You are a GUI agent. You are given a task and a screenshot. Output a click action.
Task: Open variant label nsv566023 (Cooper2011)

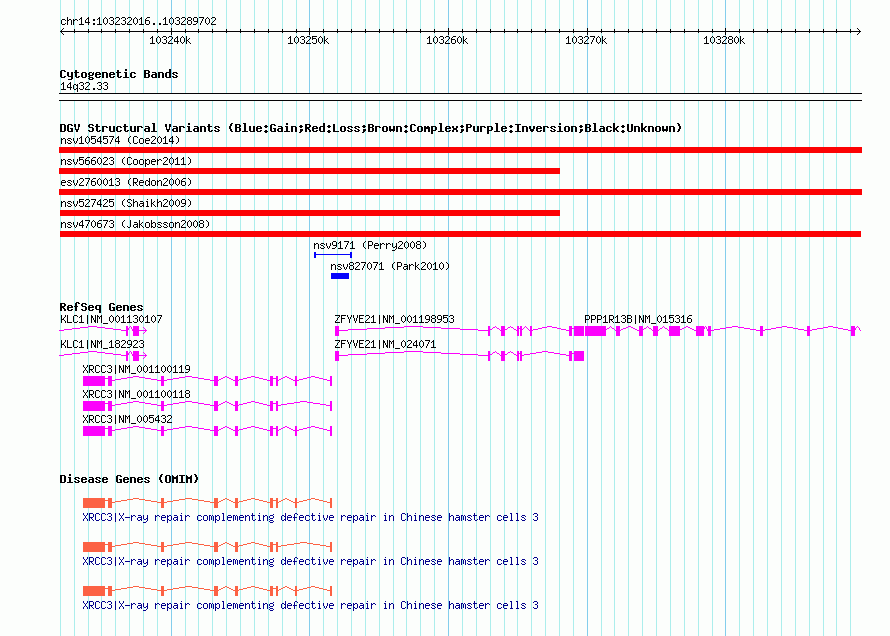click(126, 161)
